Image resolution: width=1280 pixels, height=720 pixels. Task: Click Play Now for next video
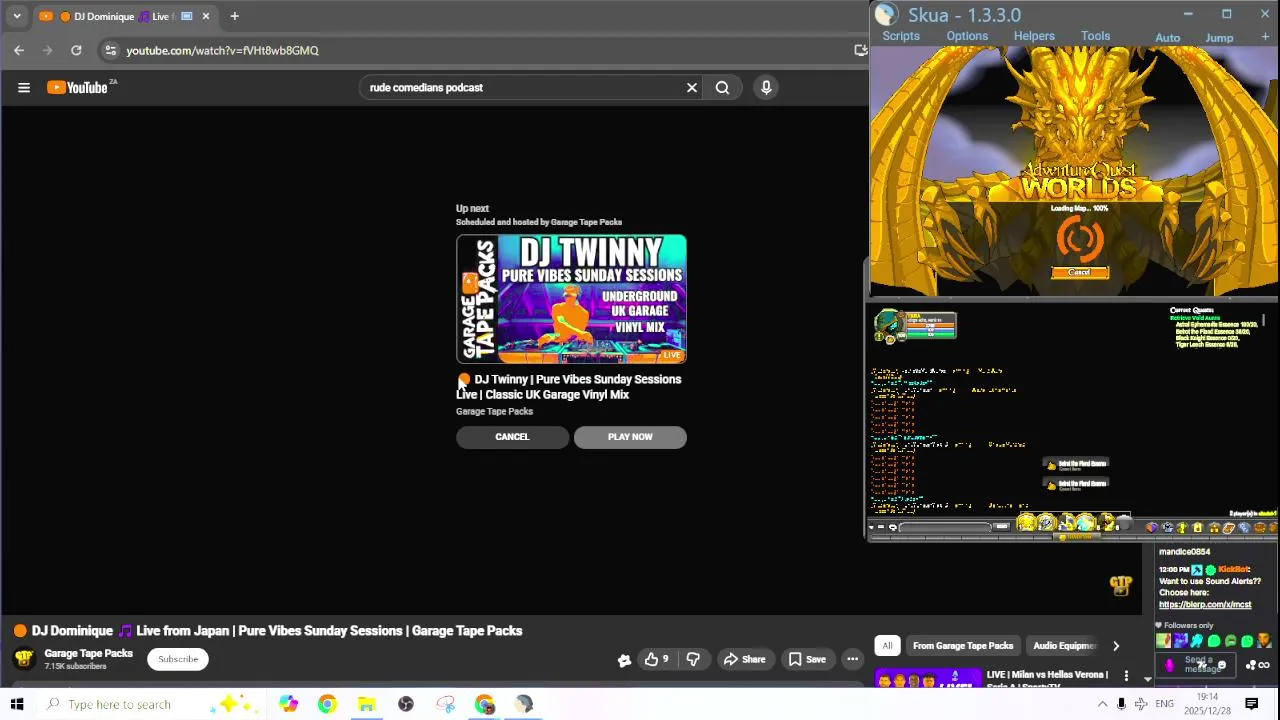630,437
